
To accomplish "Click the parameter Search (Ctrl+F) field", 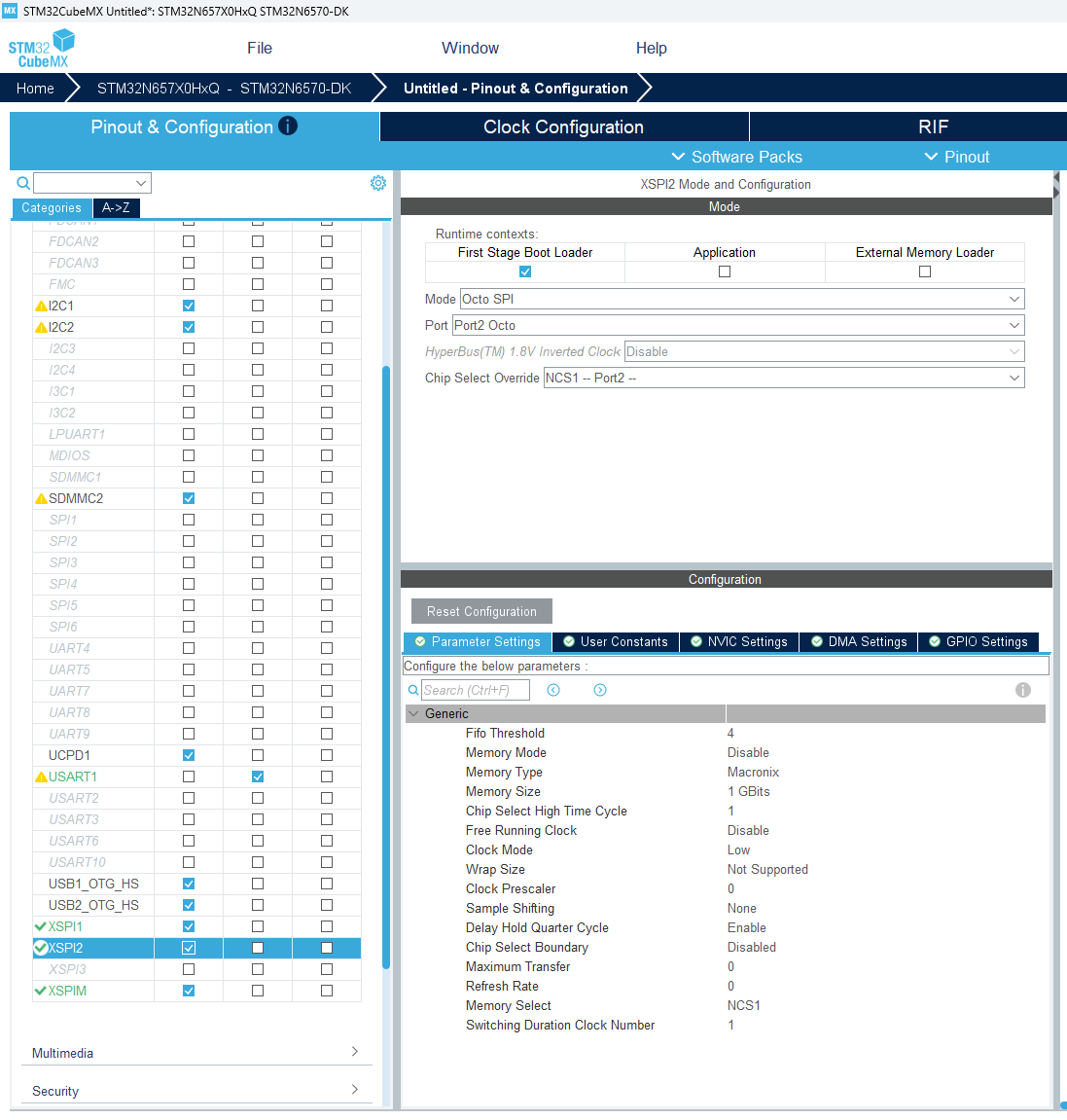I will click(475, 690).
